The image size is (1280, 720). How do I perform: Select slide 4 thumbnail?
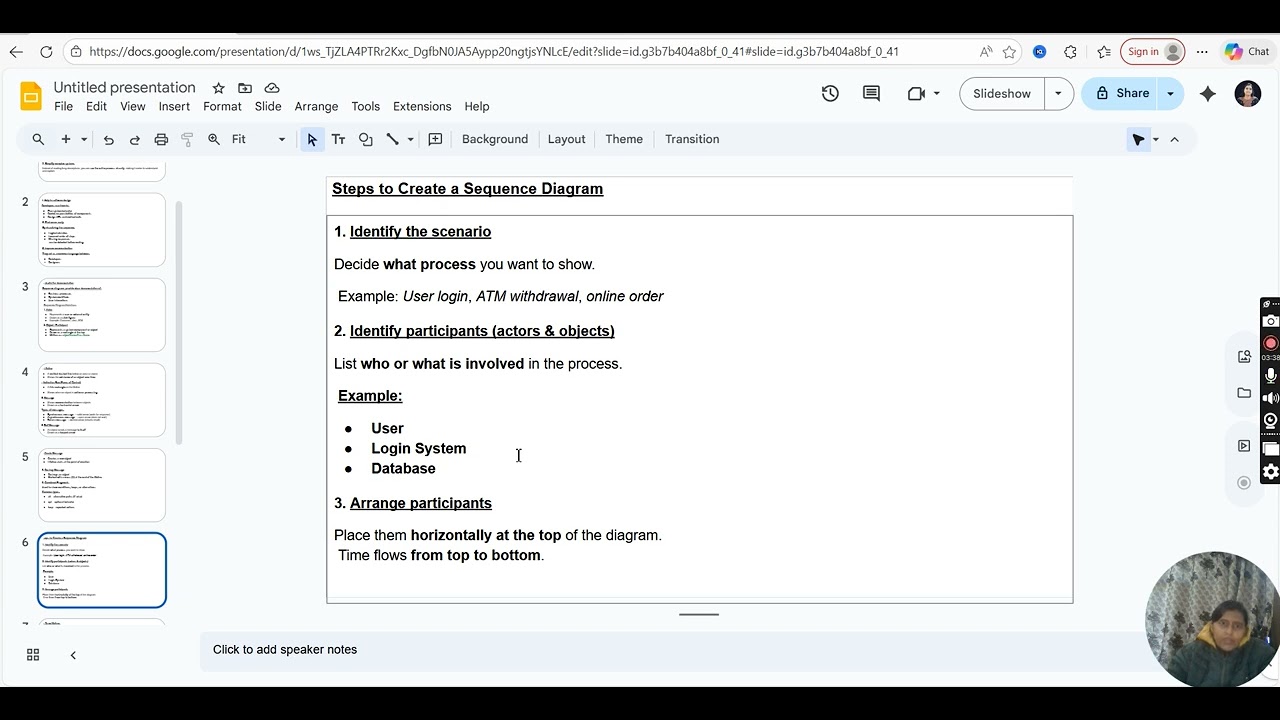click(x=102, y=400)
